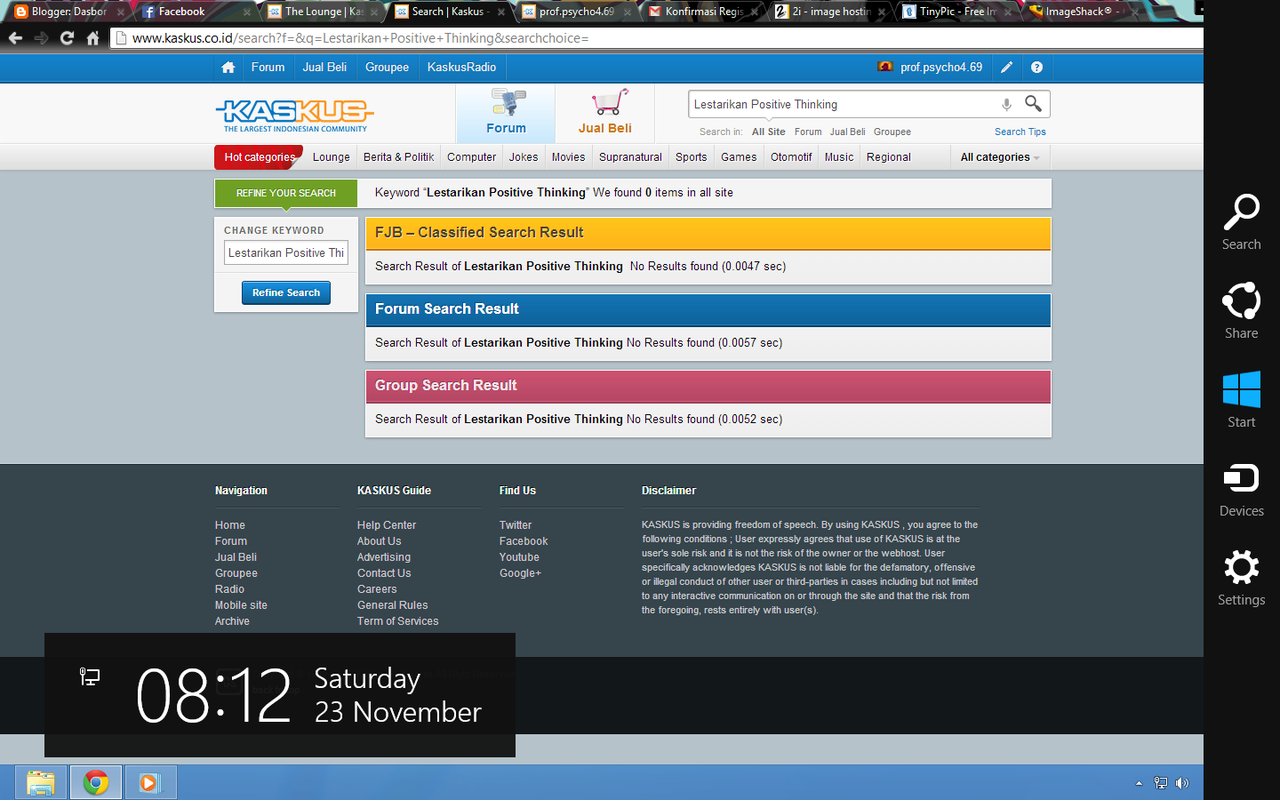Select All Site search scope
This screenshot has width=1280, height=800.
click(769, 132)
